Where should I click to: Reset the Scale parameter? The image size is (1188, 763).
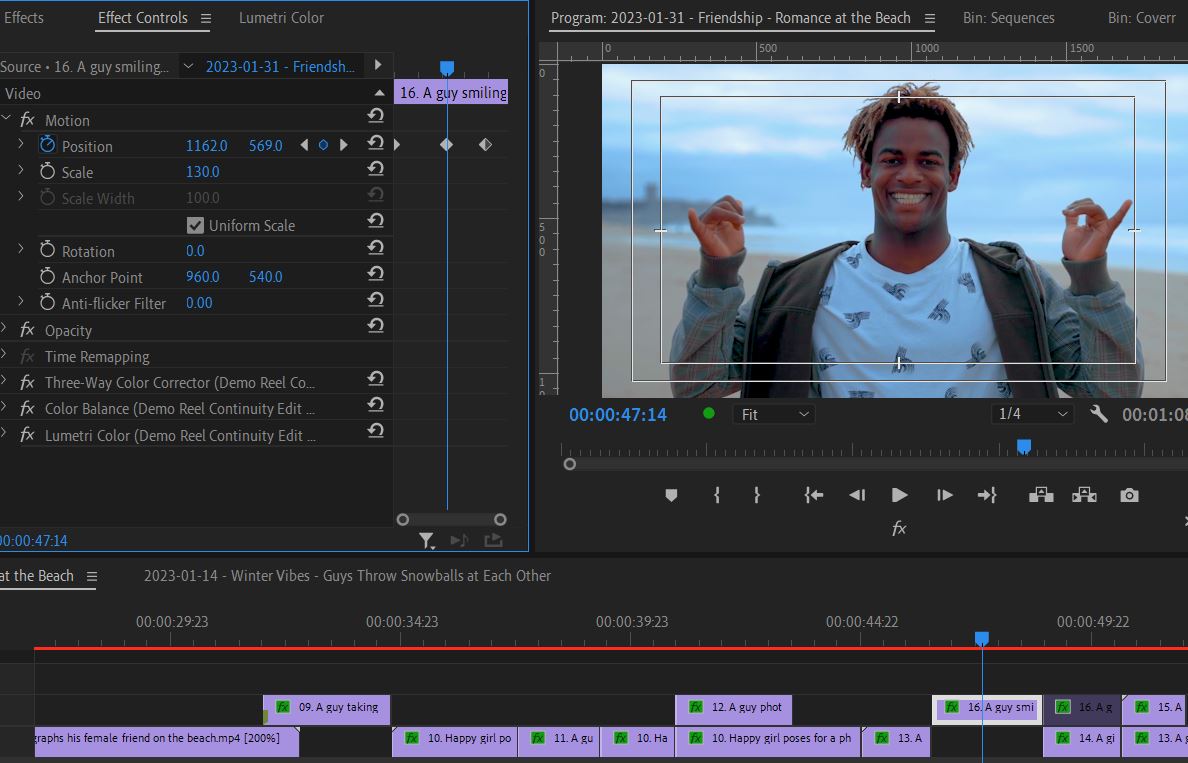tap(376, 168)
